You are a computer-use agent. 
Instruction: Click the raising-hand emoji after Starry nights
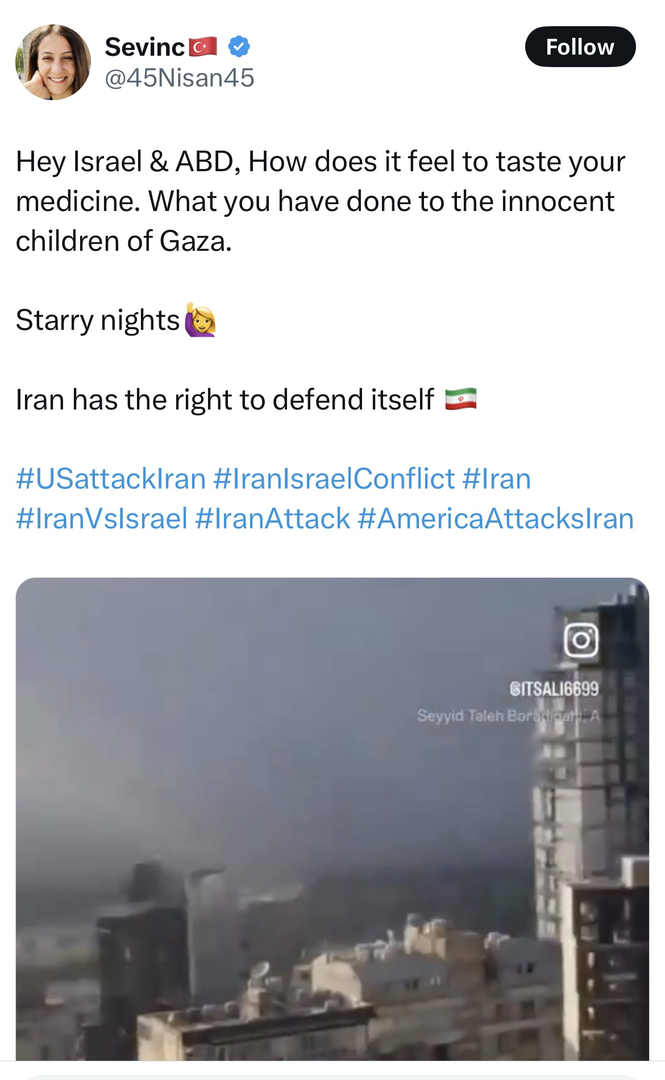[x=200, y=321]
